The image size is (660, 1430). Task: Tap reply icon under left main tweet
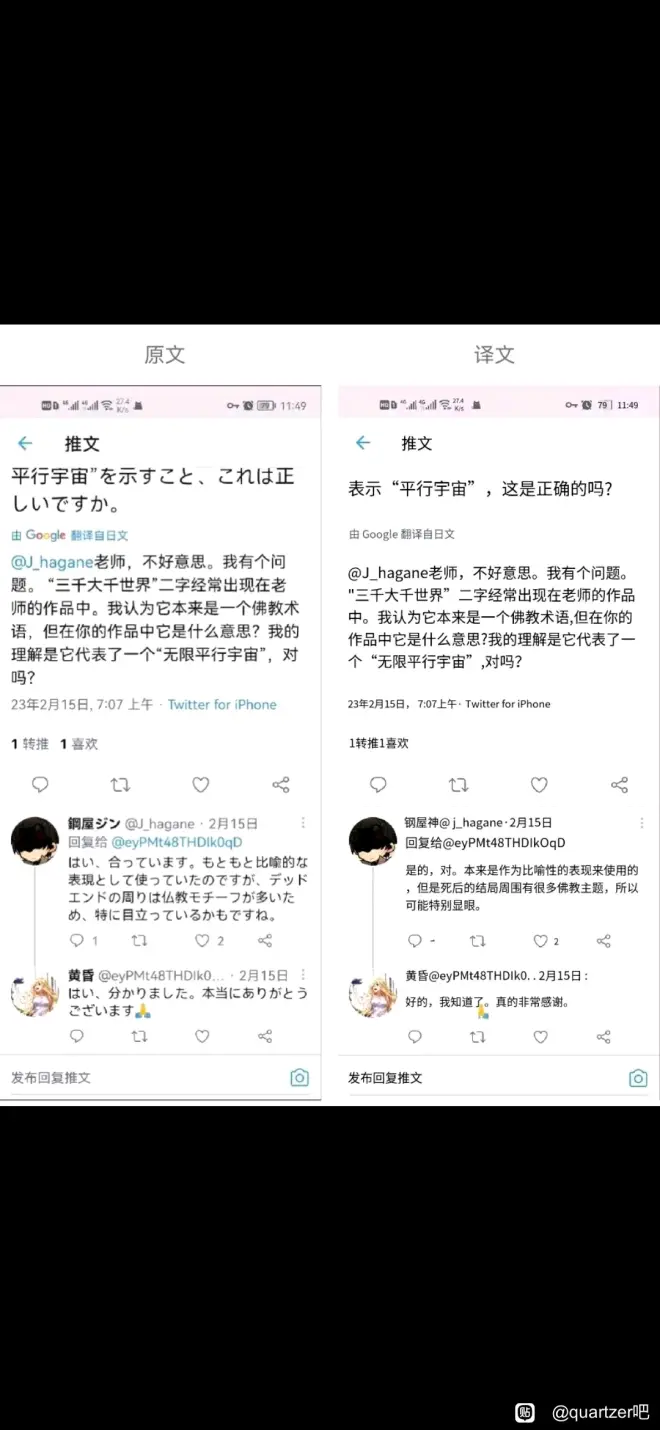pos(40,785)
